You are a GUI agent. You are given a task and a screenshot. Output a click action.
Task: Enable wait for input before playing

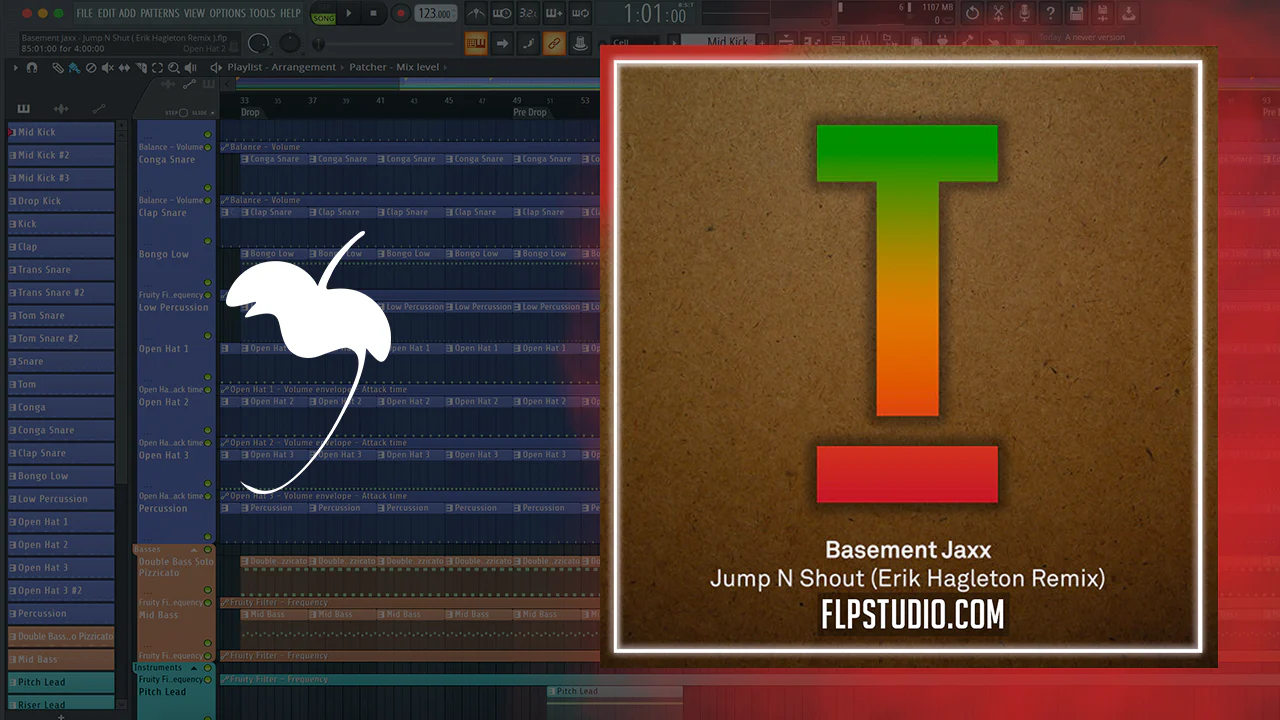click(x=502, y=14)
